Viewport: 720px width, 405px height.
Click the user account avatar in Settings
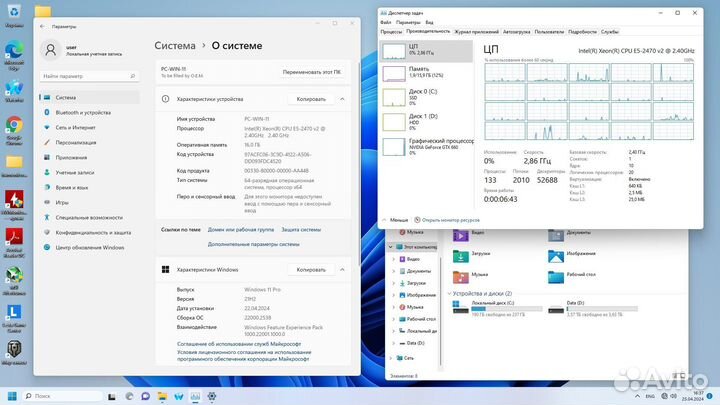pyautogui.click(x=51, y=50)
